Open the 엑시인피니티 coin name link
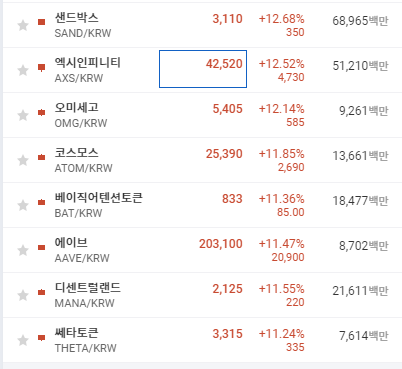402x369 pixels. pos(87,62)
